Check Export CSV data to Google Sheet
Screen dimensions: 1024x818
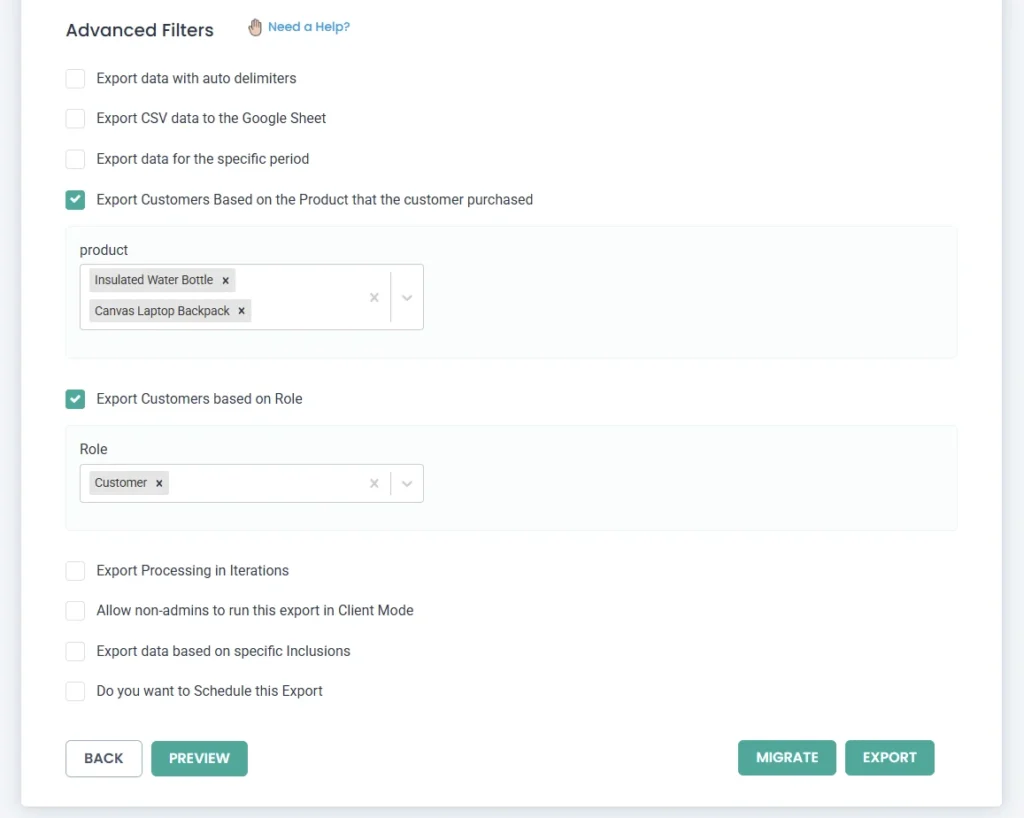click(x=75, y=119)
